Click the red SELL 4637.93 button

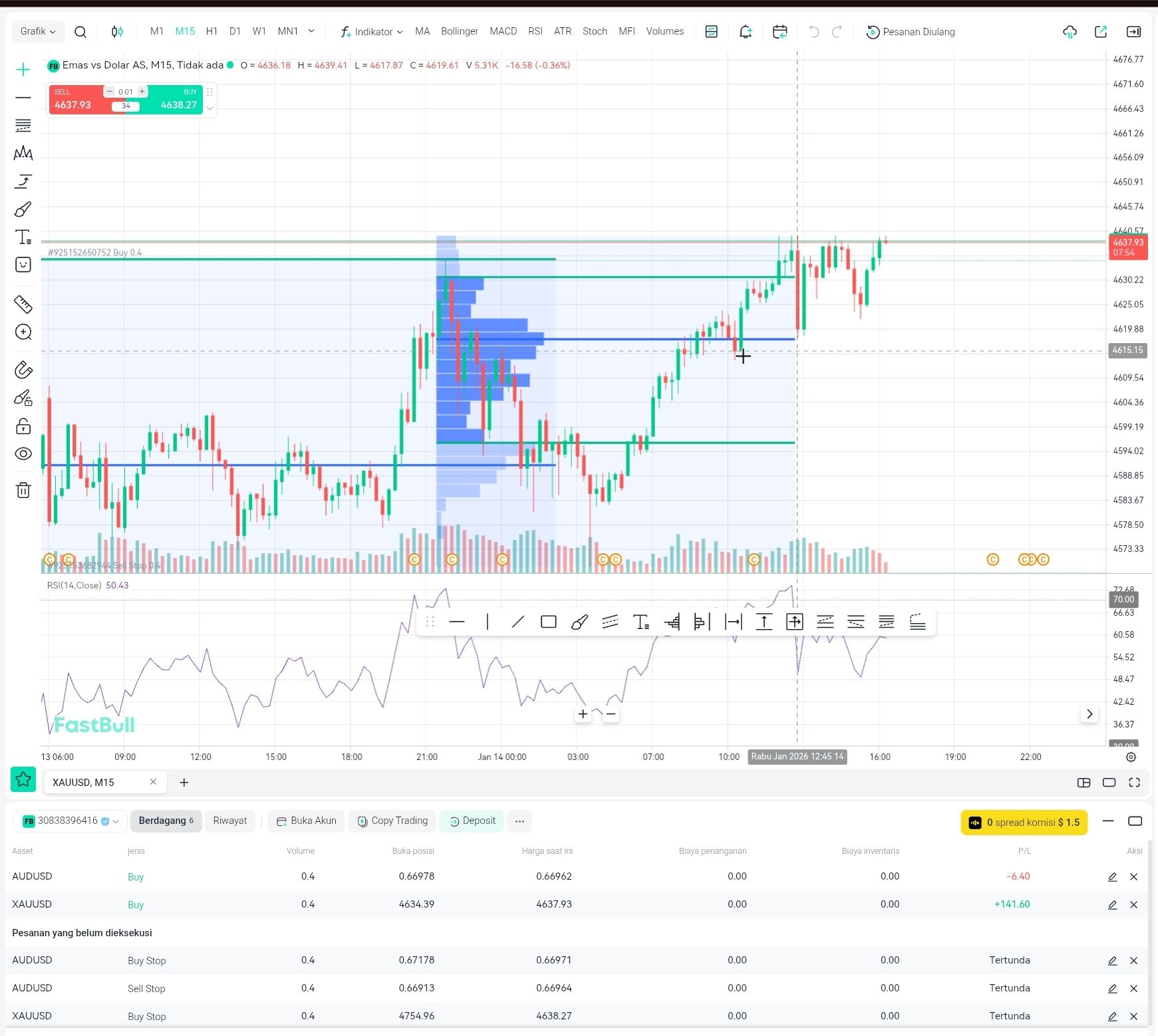[x=74, y=100]
